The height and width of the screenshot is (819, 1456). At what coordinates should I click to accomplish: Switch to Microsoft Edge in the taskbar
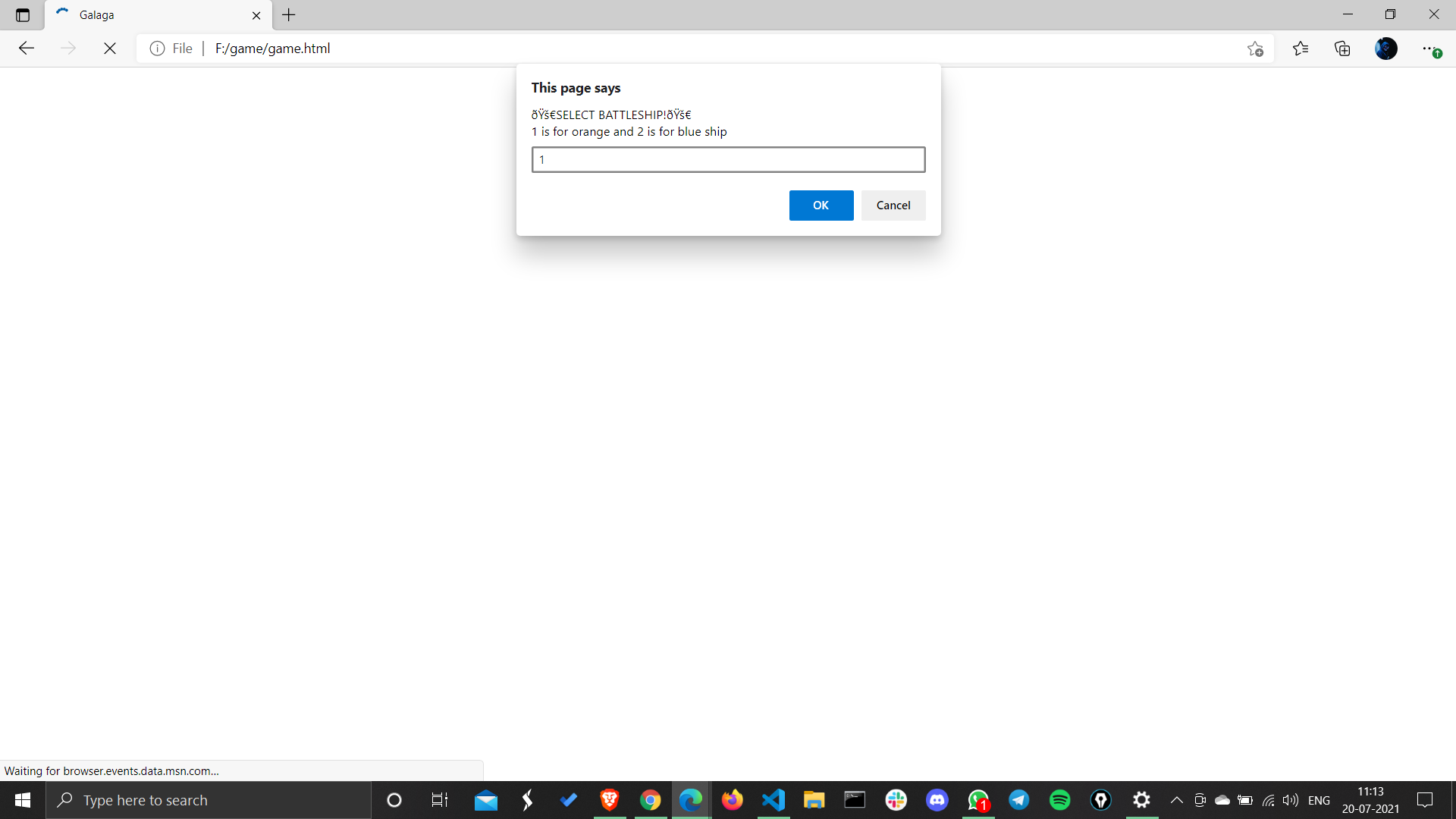(x=691, y=800)
